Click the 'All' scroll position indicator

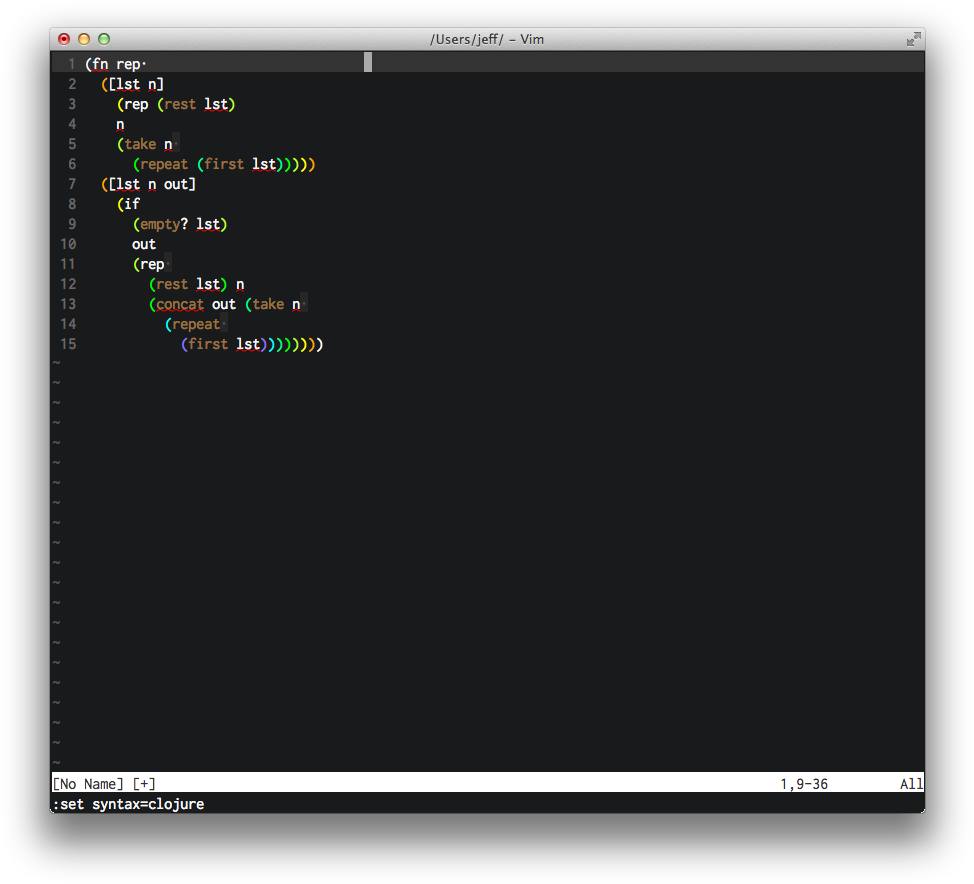tap(911, 784)
